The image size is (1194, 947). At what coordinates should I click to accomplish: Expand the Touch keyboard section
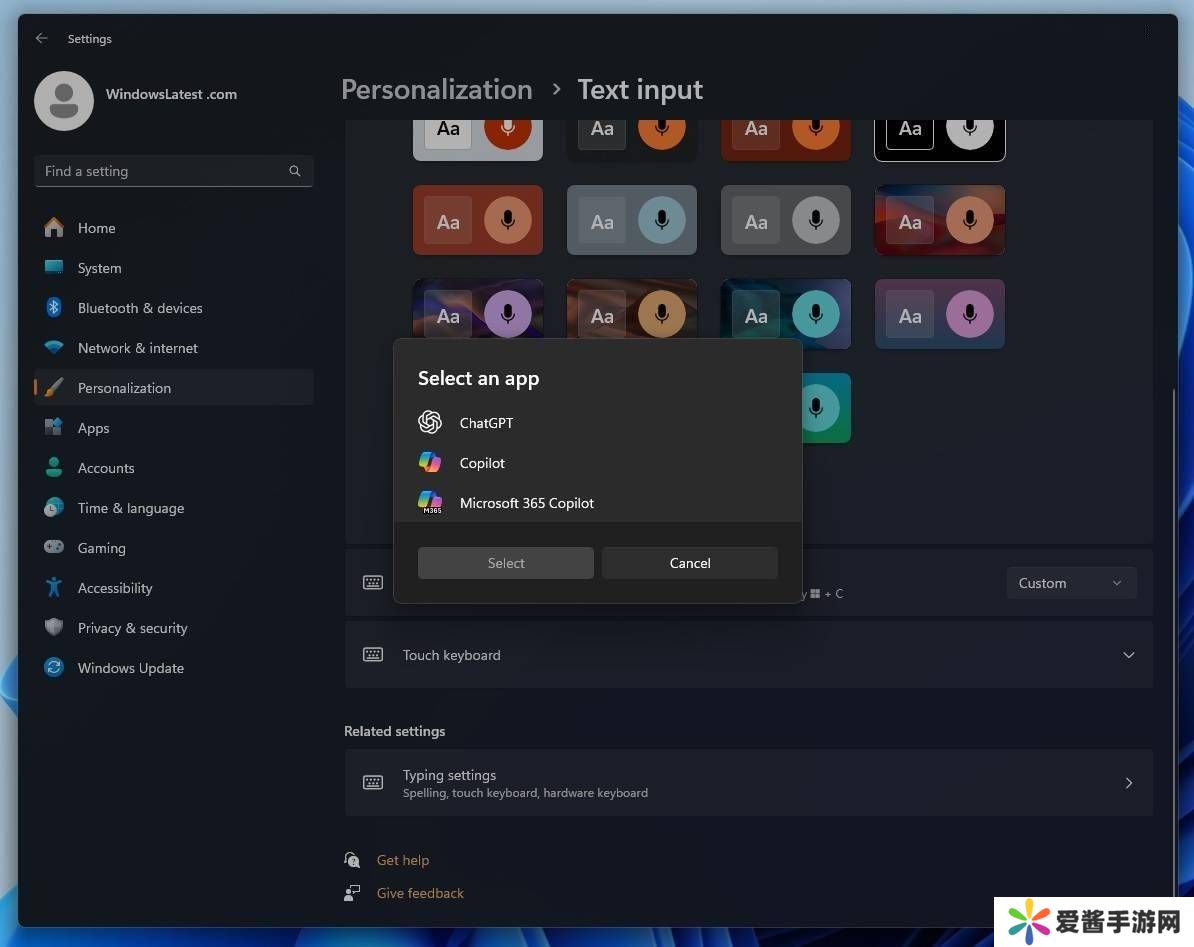[1128, 655]
